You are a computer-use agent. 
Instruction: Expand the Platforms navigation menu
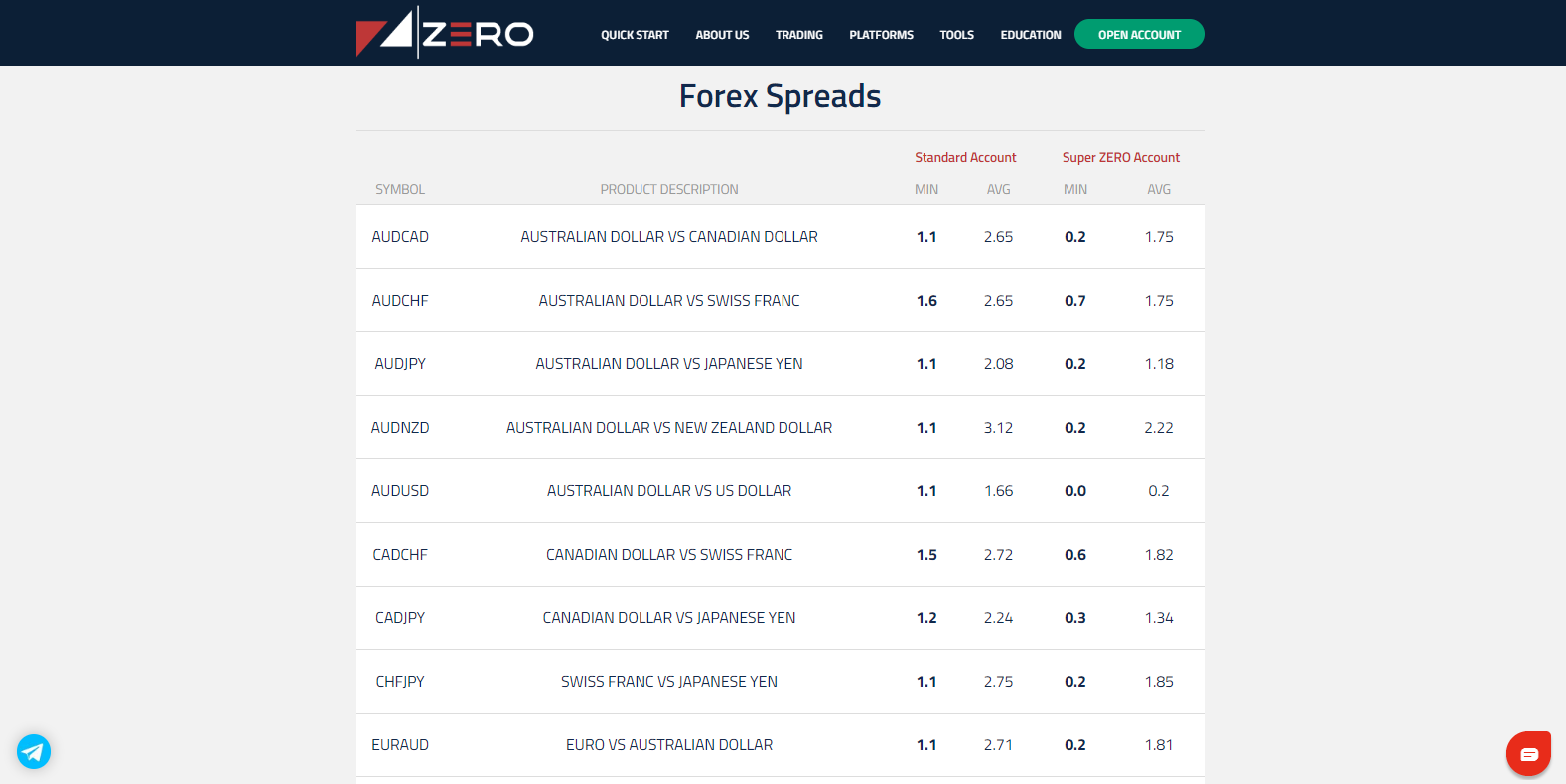(881, 35)
